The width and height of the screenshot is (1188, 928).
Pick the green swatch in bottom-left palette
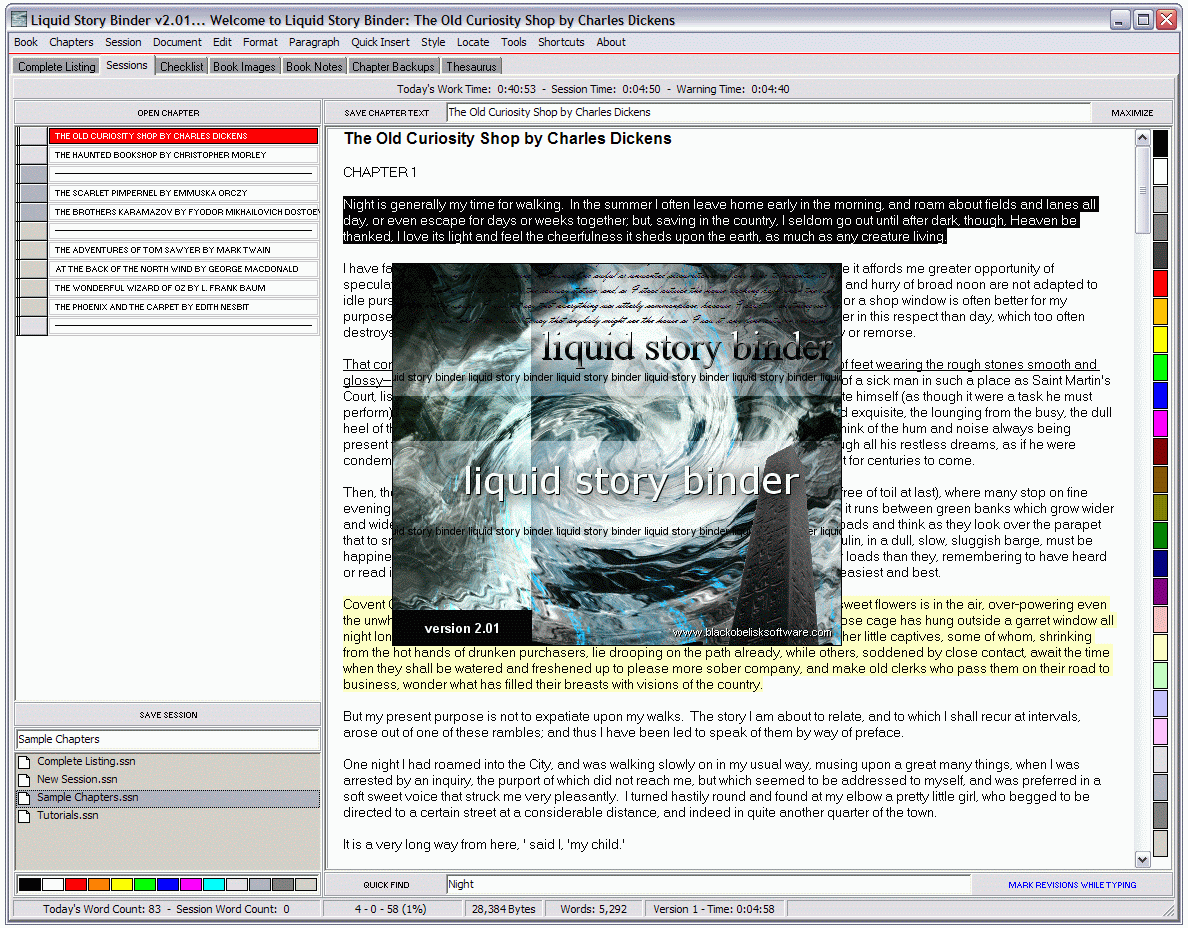(145, 885)
